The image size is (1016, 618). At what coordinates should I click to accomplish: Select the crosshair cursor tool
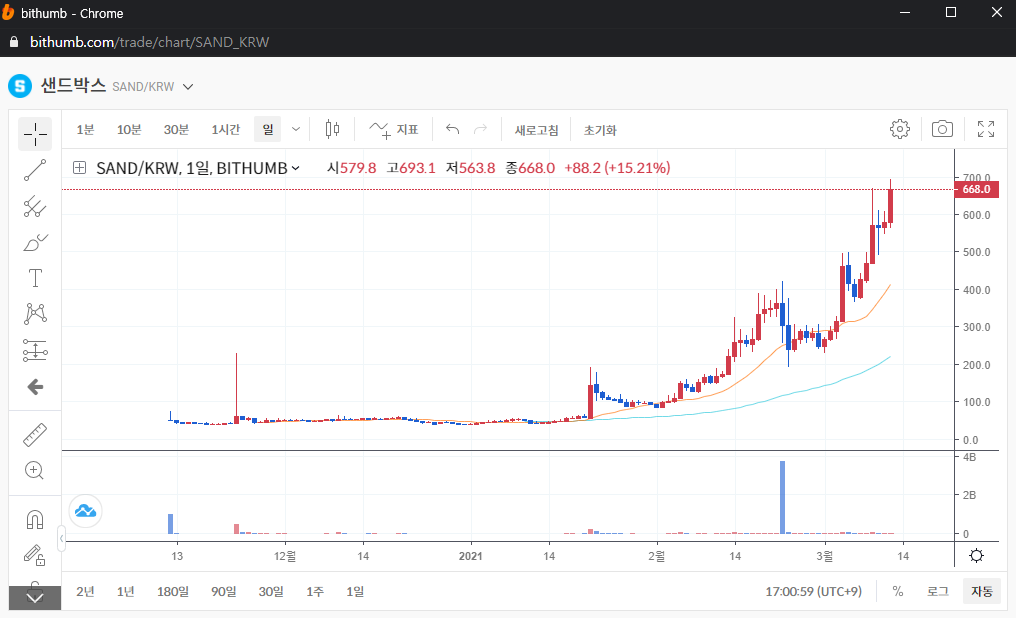tap(35, 135)
